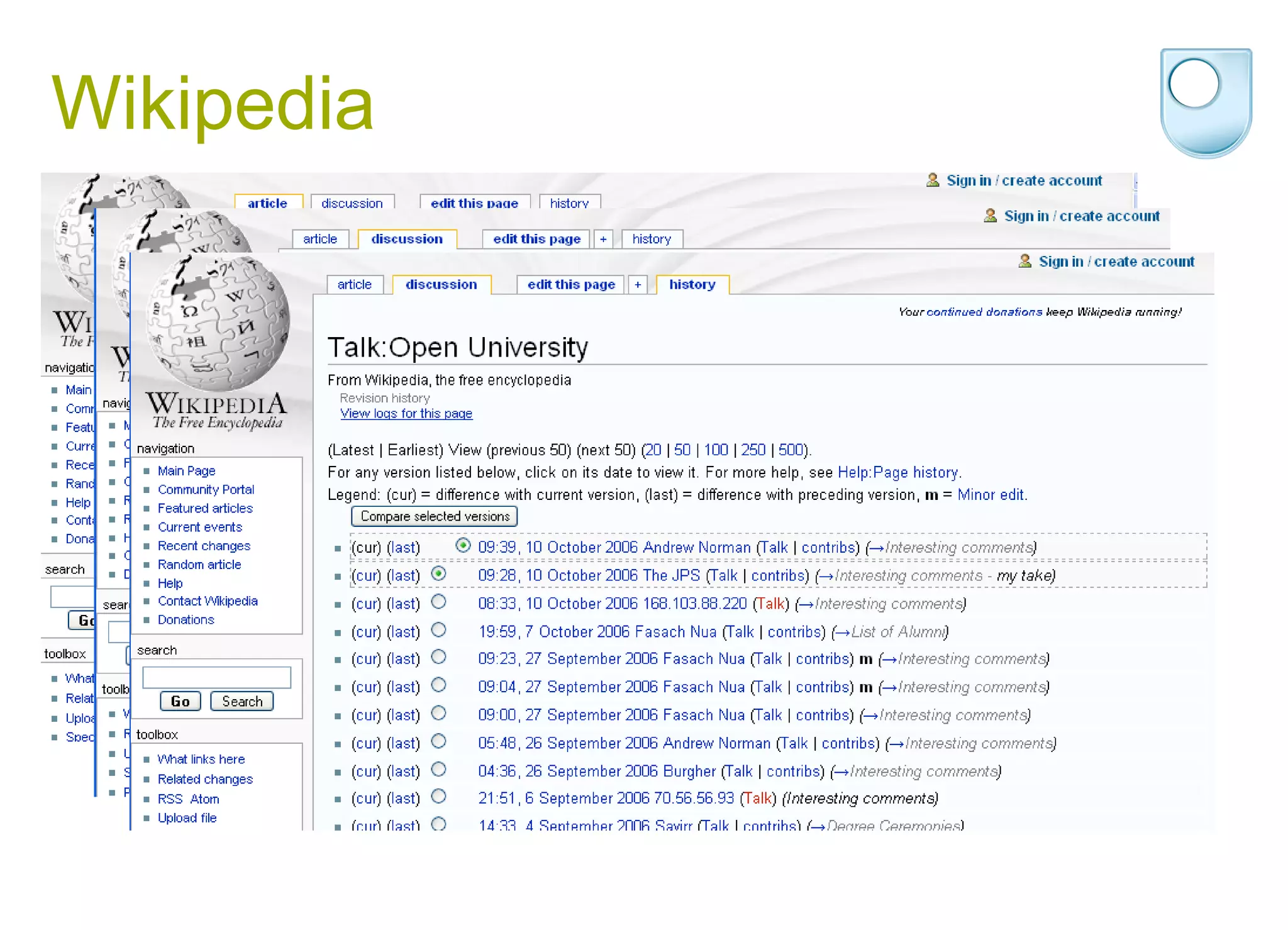Open Main Page in front navigation
This screenshot has height=930, width=1288.
click(x=187, y=471)
